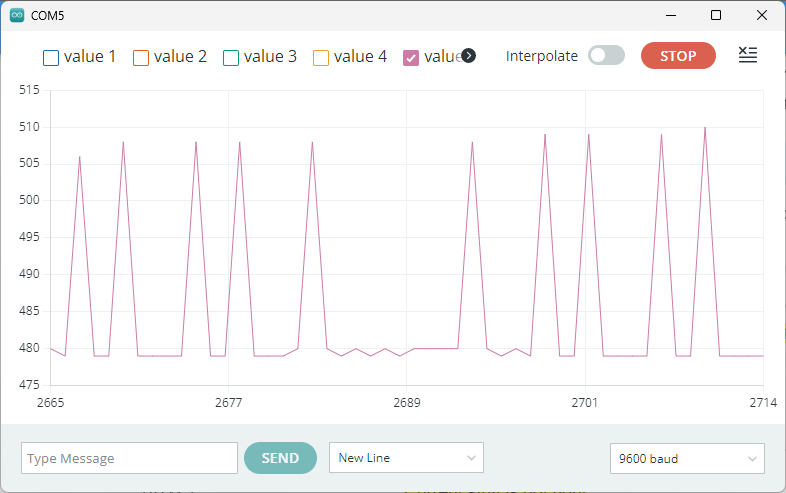This screenshot has width=786, height=493.
Task: Click the value 1 legend label
Action: (x=90, y=56)
